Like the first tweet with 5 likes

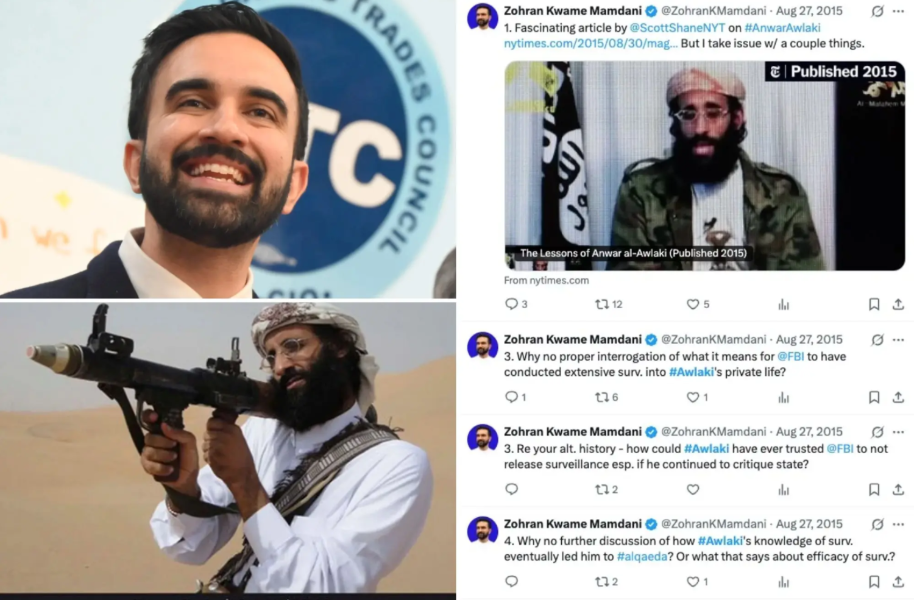(698, 304)
